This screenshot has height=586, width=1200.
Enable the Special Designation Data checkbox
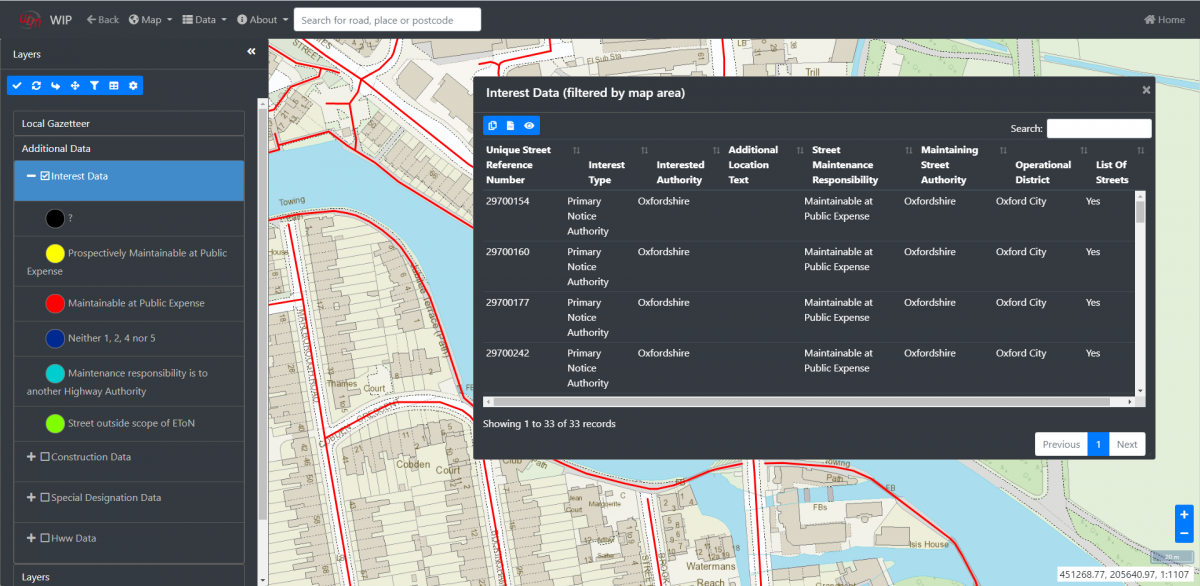45,498
